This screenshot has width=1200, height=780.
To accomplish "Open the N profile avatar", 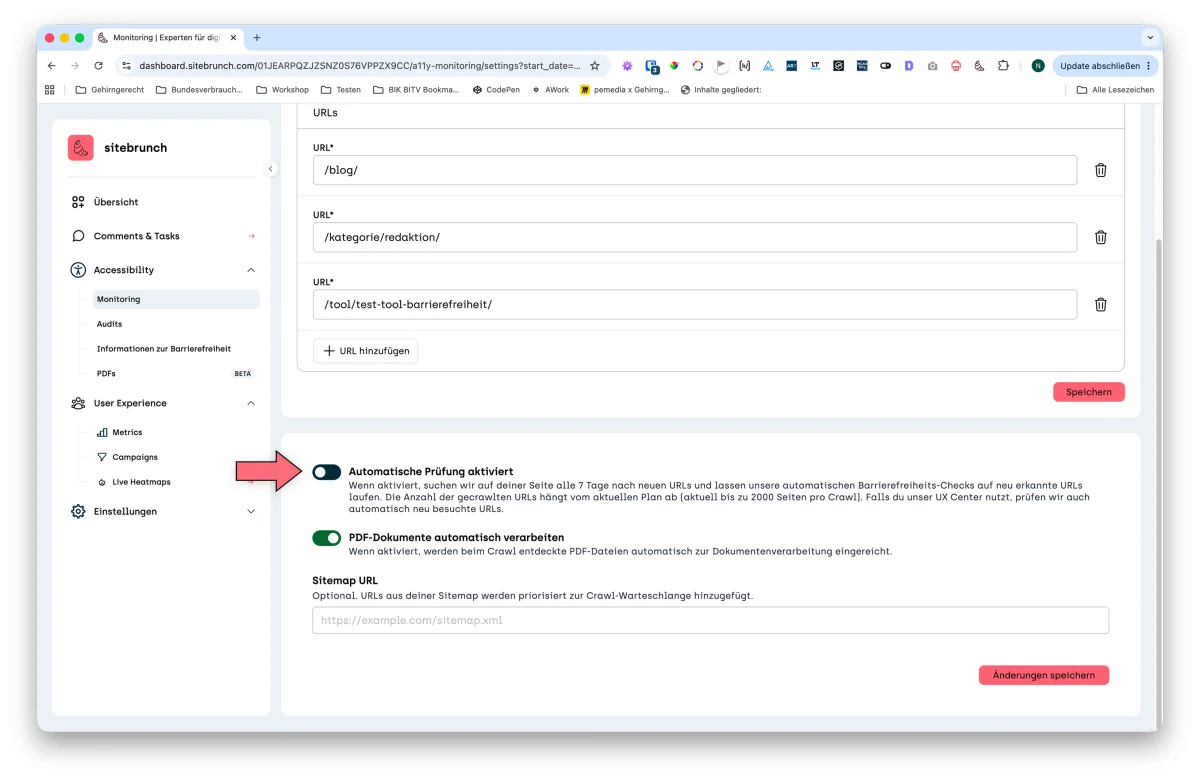I will (1038, 66).
